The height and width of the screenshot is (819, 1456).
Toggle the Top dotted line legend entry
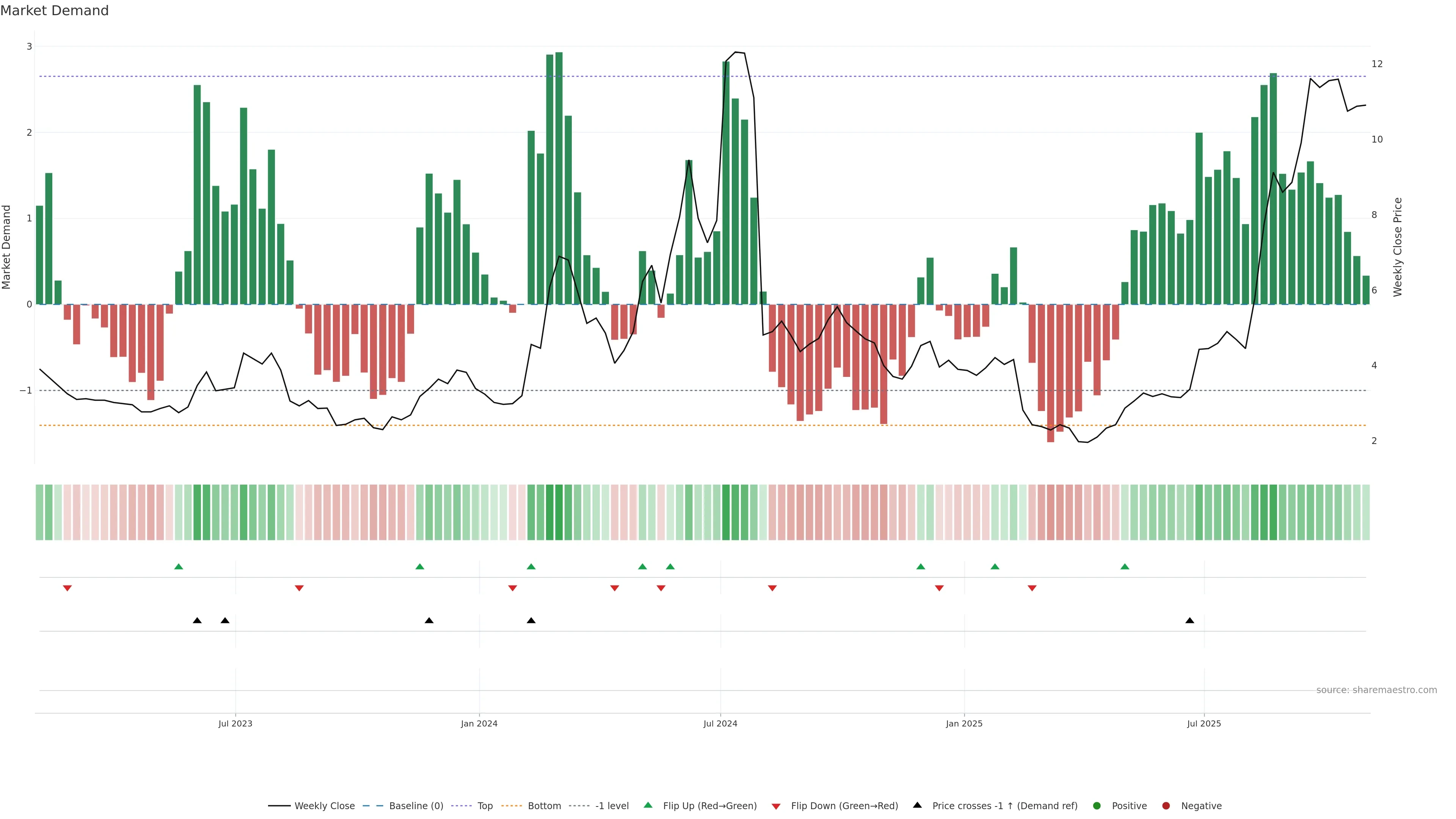(x=461, y=805)
